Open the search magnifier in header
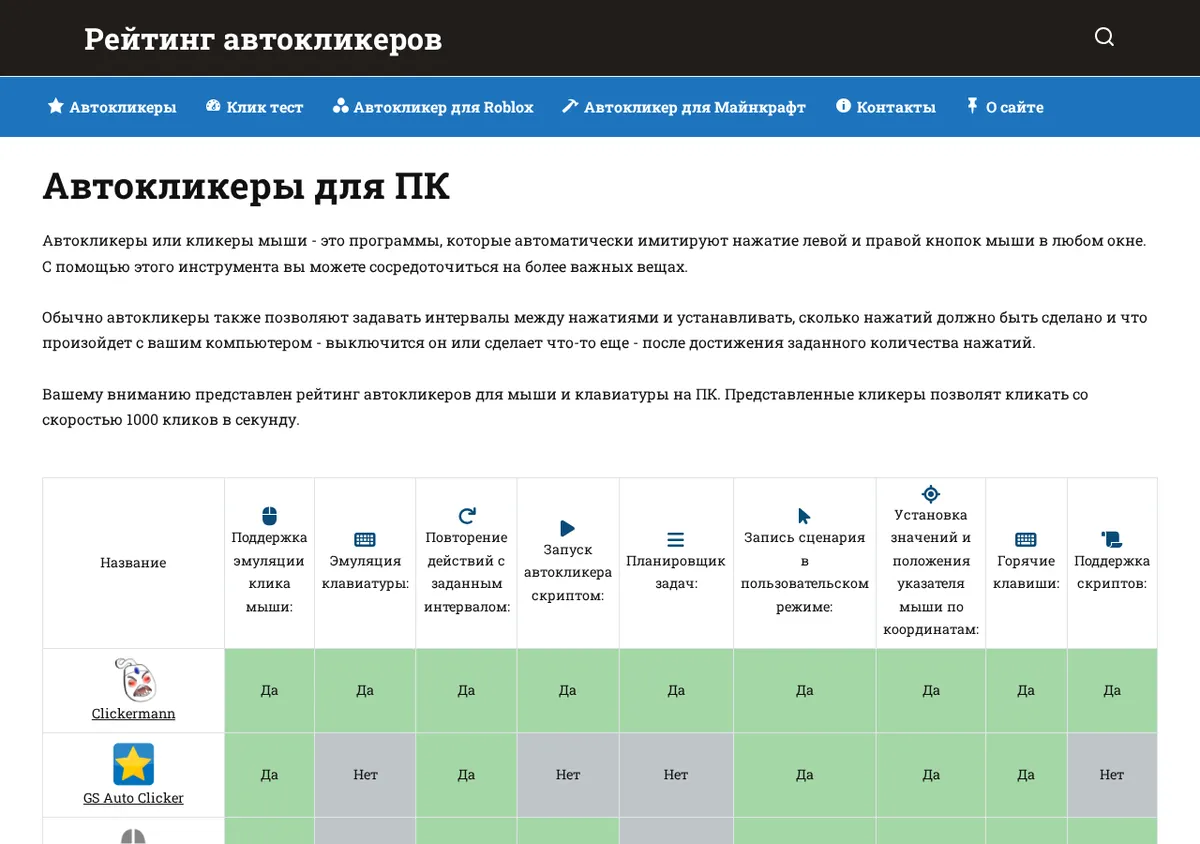Image resolution: width=1200 pixels, height=844 pixels. pyautogui.click(x=1104, y=37)
